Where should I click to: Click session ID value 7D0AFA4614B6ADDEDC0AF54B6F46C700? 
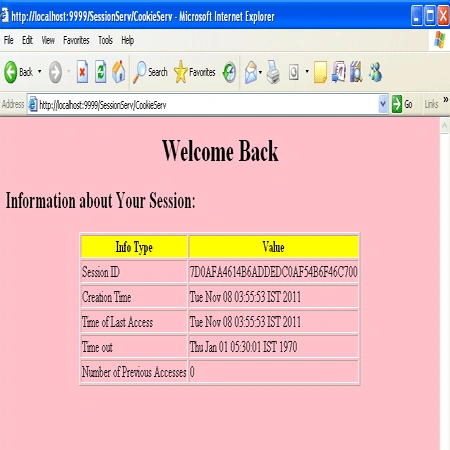[273, 272]
